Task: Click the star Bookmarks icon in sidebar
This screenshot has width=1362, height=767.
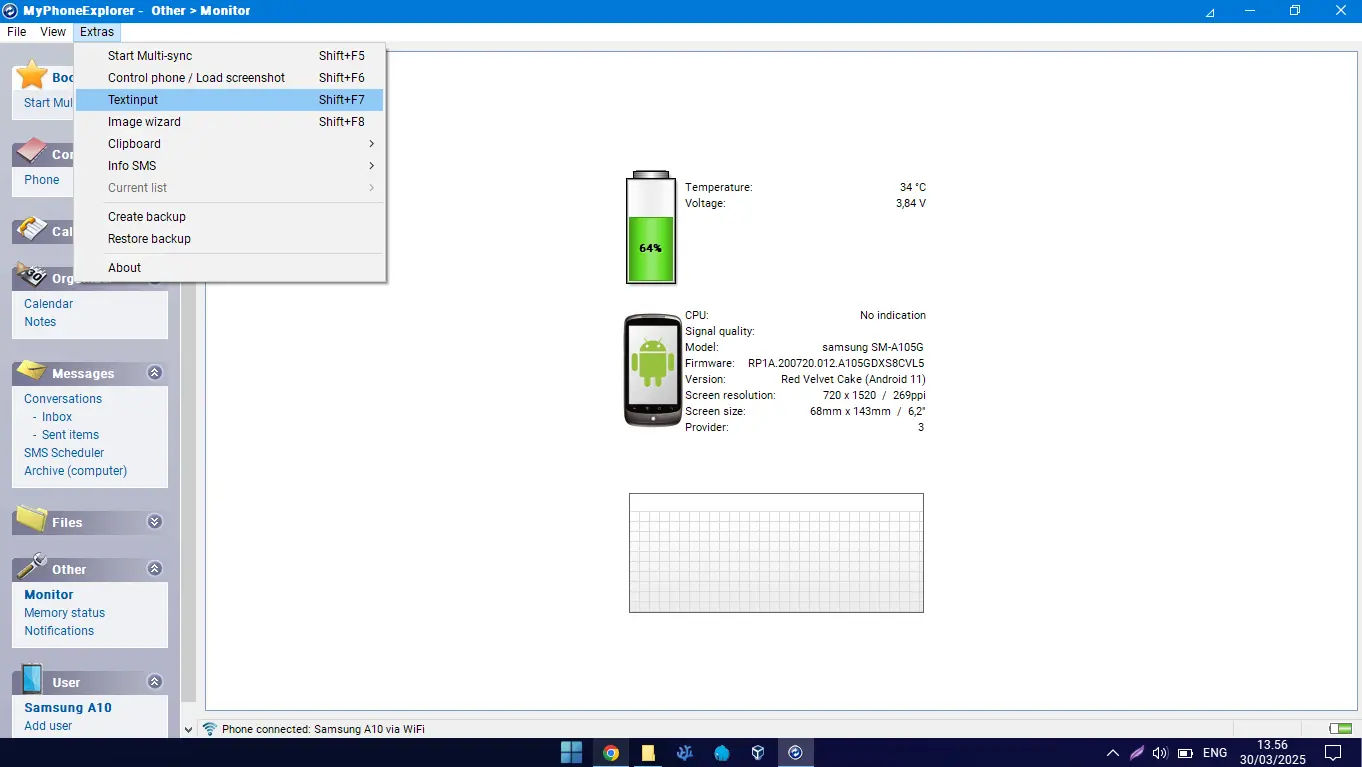Action: tap(32, 75)
